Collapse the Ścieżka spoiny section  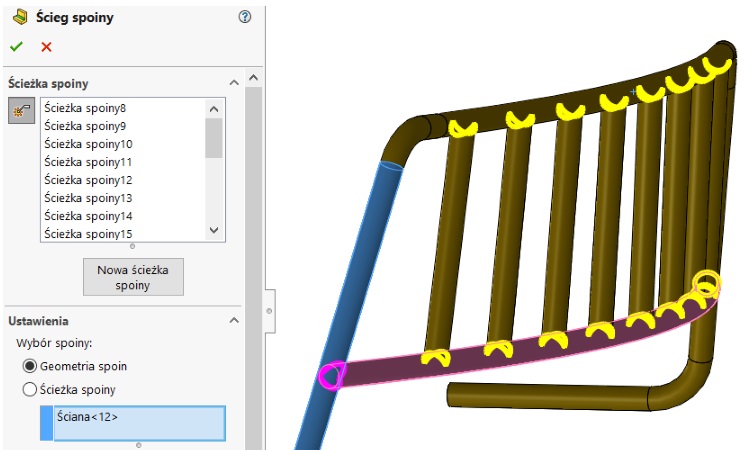(234, 83)
